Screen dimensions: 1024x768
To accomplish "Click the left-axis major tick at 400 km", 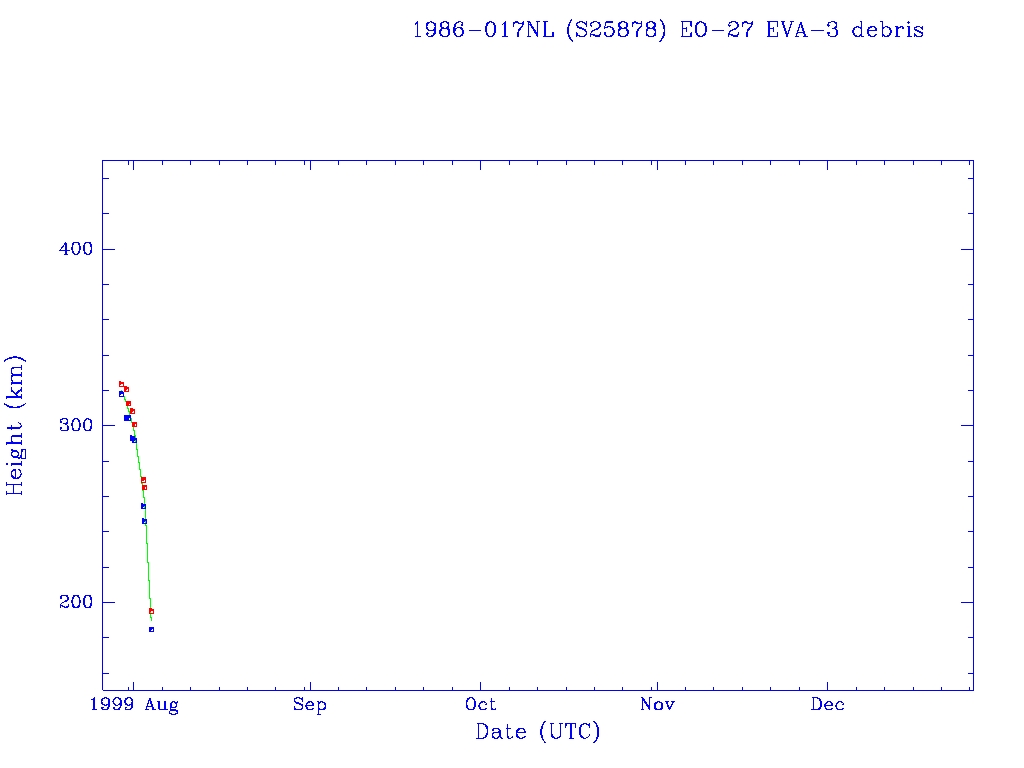I will click(108, 249).
